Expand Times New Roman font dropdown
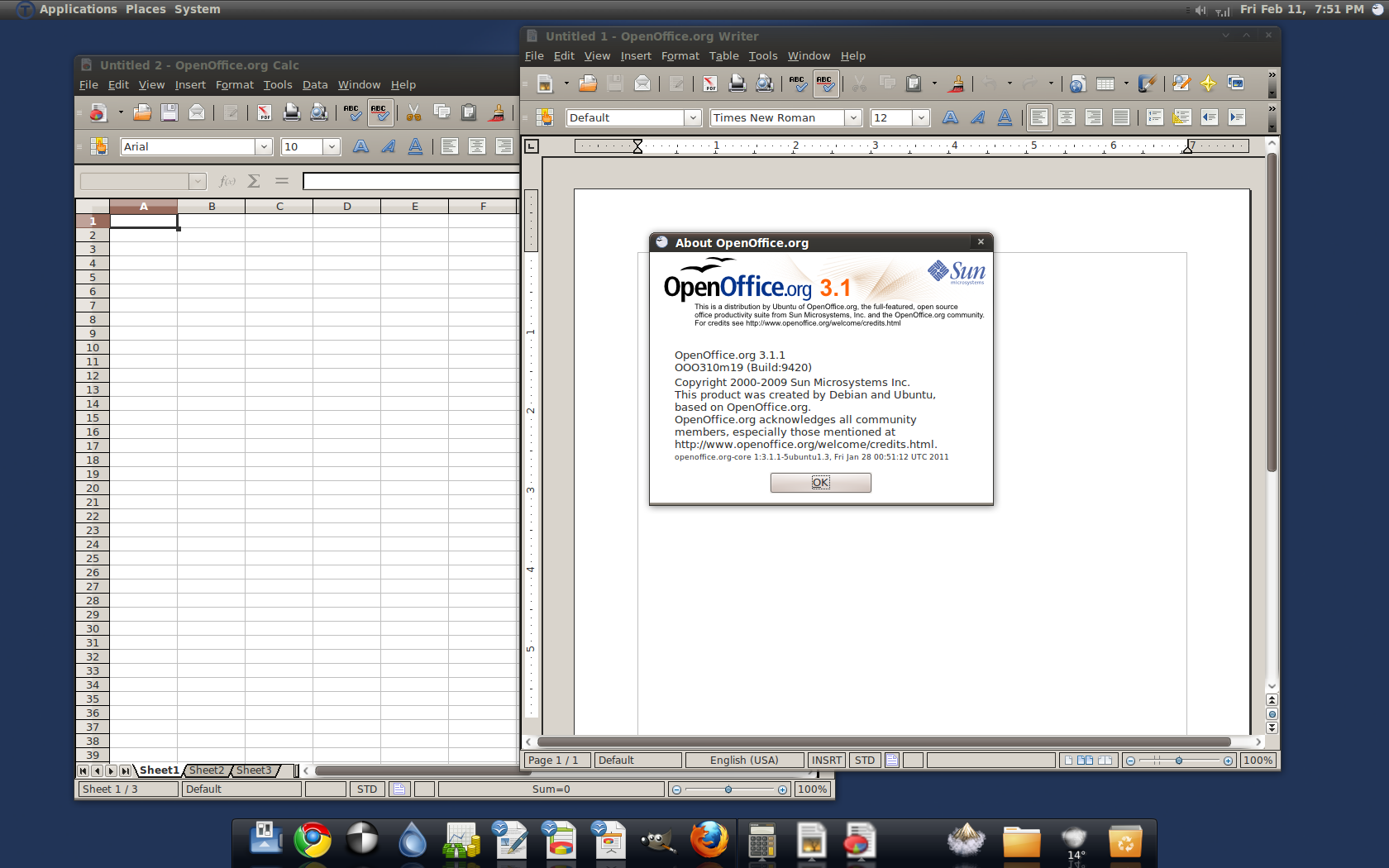Screen dimensions: 1389x868 pos(854,118)
